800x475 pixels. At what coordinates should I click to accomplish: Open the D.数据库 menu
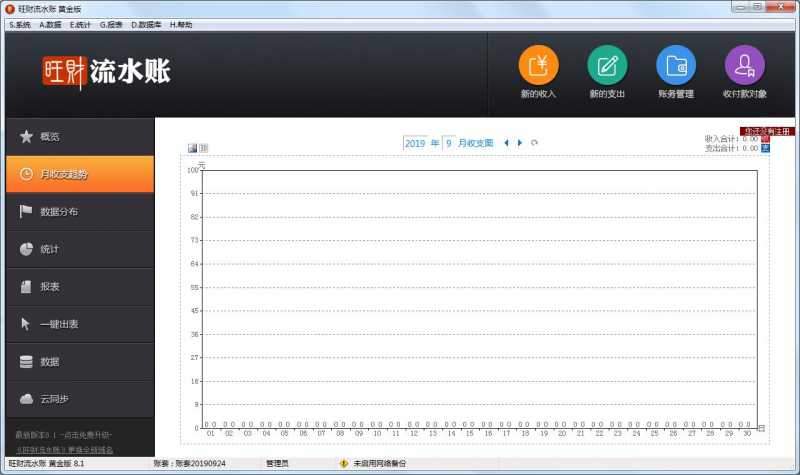point(147,24)
